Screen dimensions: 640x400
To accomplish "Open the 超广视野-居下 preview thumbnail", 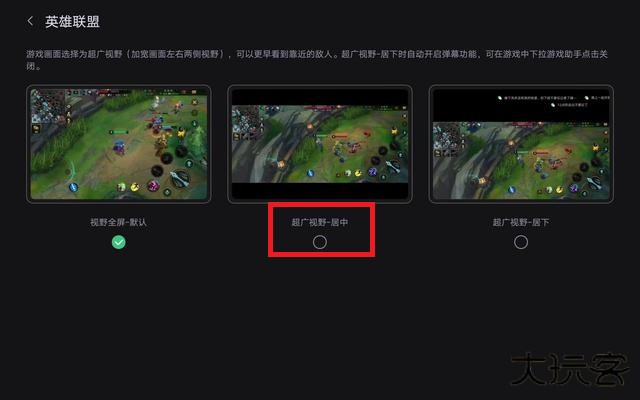I will pos(521,144).
